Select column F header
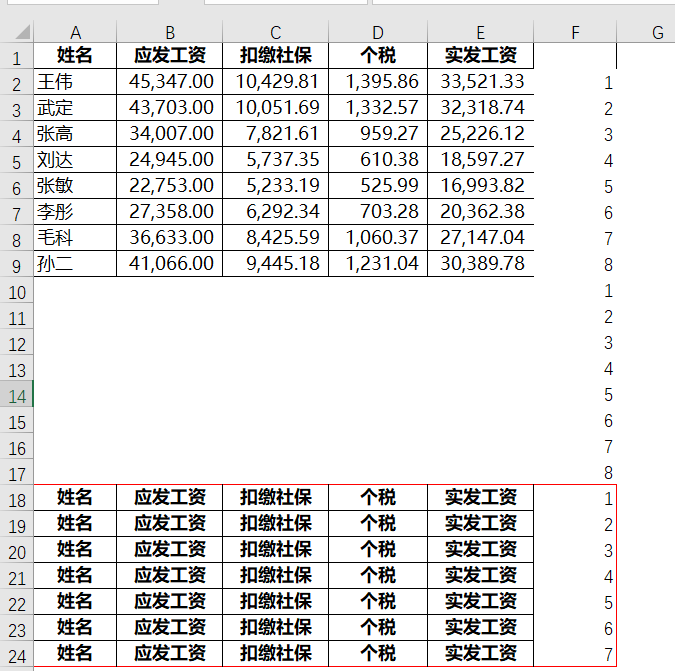675x671 pixels. [x=575, y=32]
